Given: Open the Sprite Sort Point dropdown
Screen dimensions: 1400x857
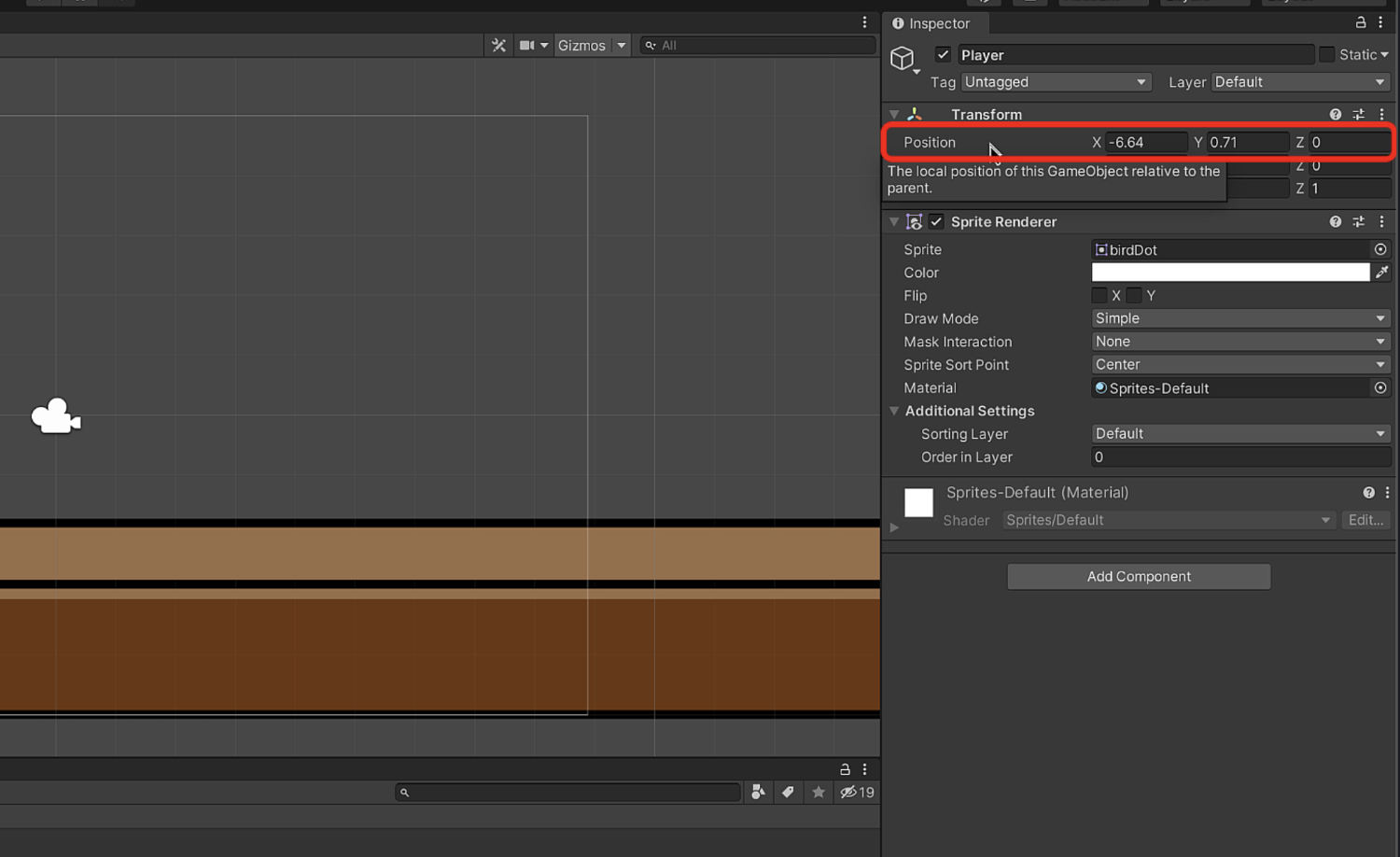Looking at the screenshot, I should [x=1240, y=364].
